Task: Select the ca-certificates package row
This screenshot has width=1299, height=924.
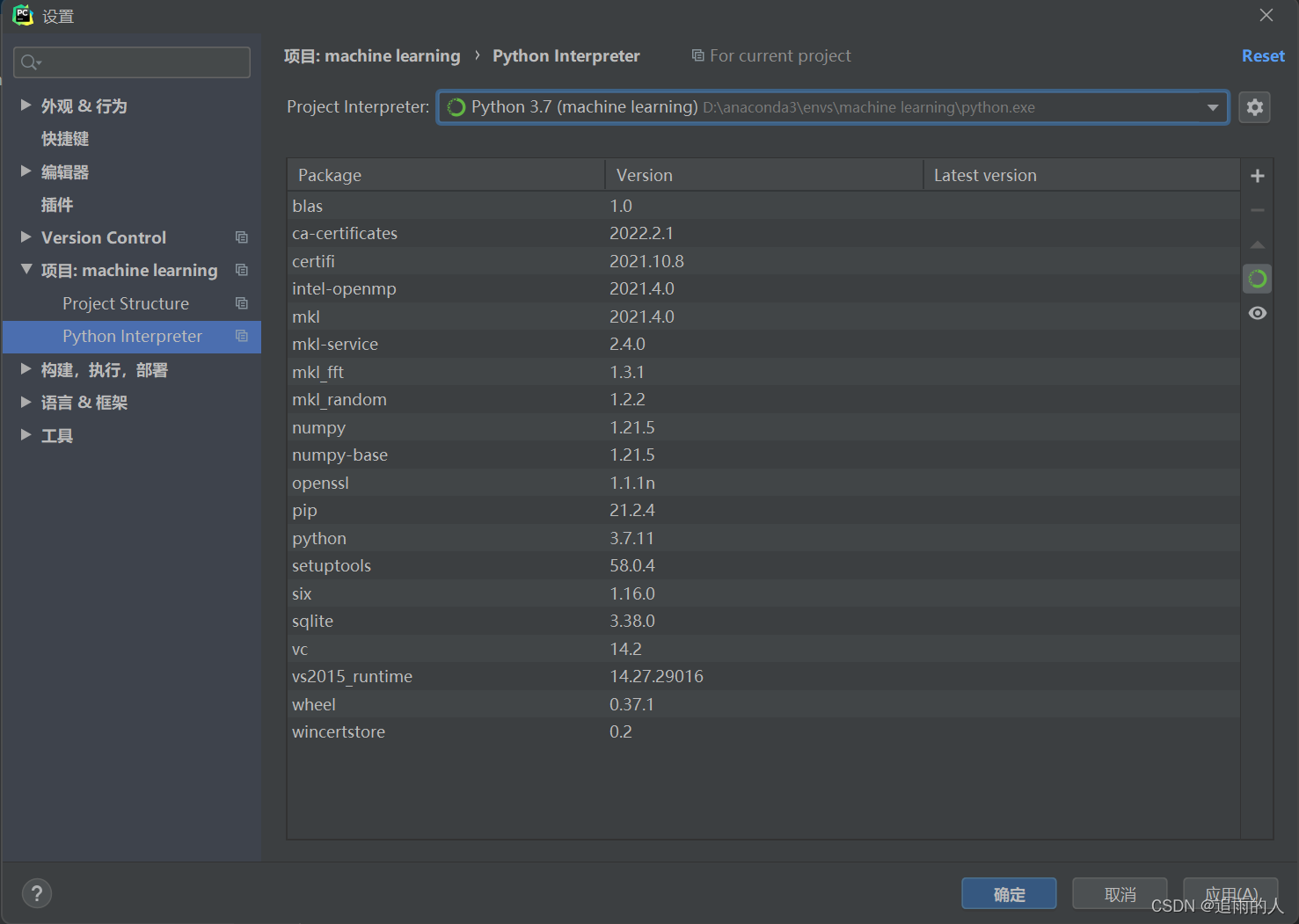Action: (763, 233)
